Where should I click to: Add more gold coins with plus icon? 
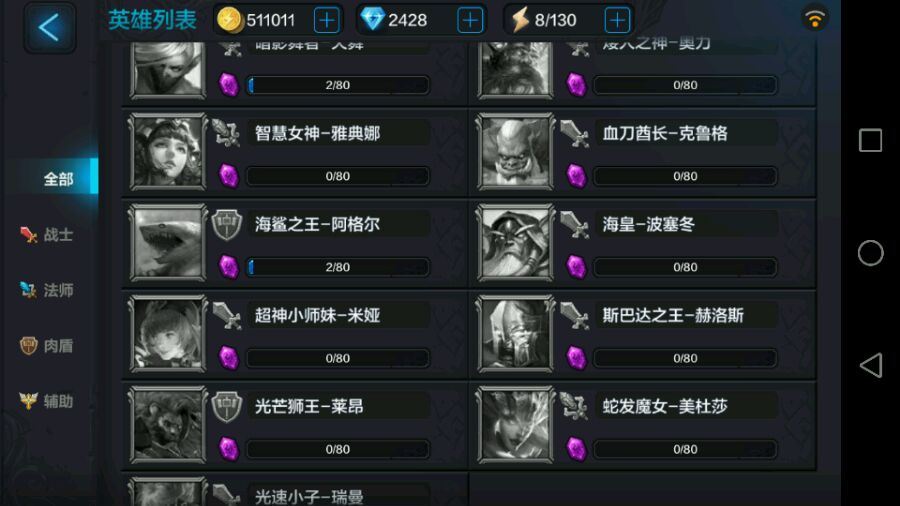click(327, 21)
